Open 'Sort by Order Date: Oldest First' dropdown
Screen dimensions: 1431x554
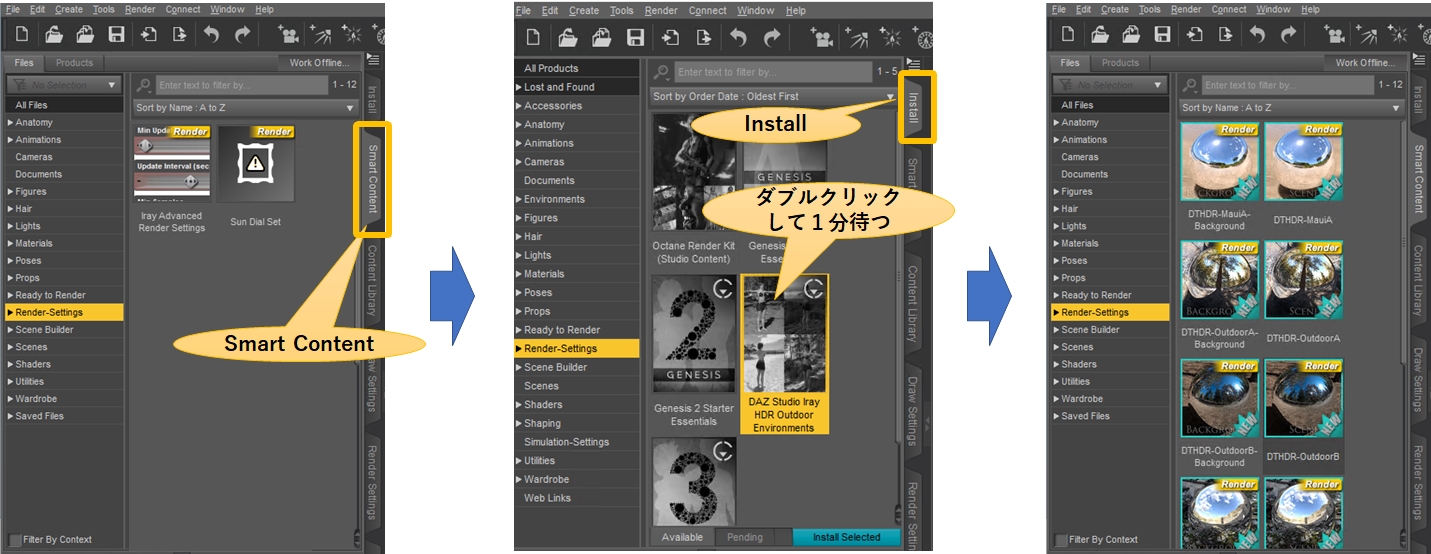(772, 96)
